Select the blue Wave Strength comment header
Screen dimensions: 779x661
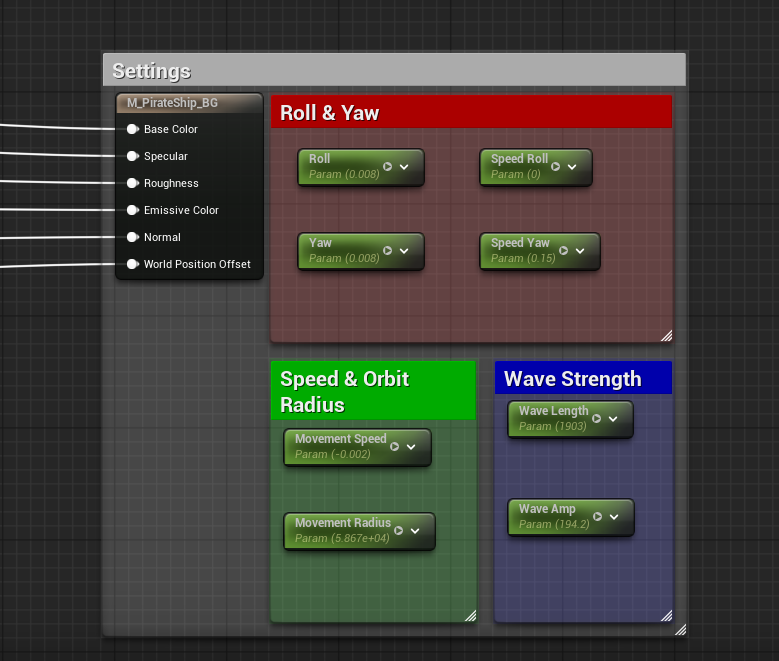(582, 378)
